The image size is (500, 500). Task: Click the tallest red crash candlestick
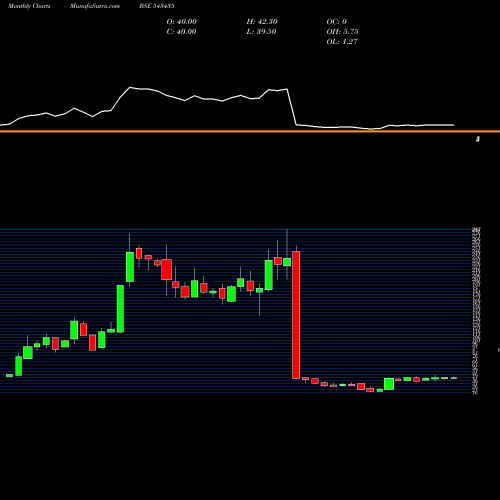tap(296, 315)
